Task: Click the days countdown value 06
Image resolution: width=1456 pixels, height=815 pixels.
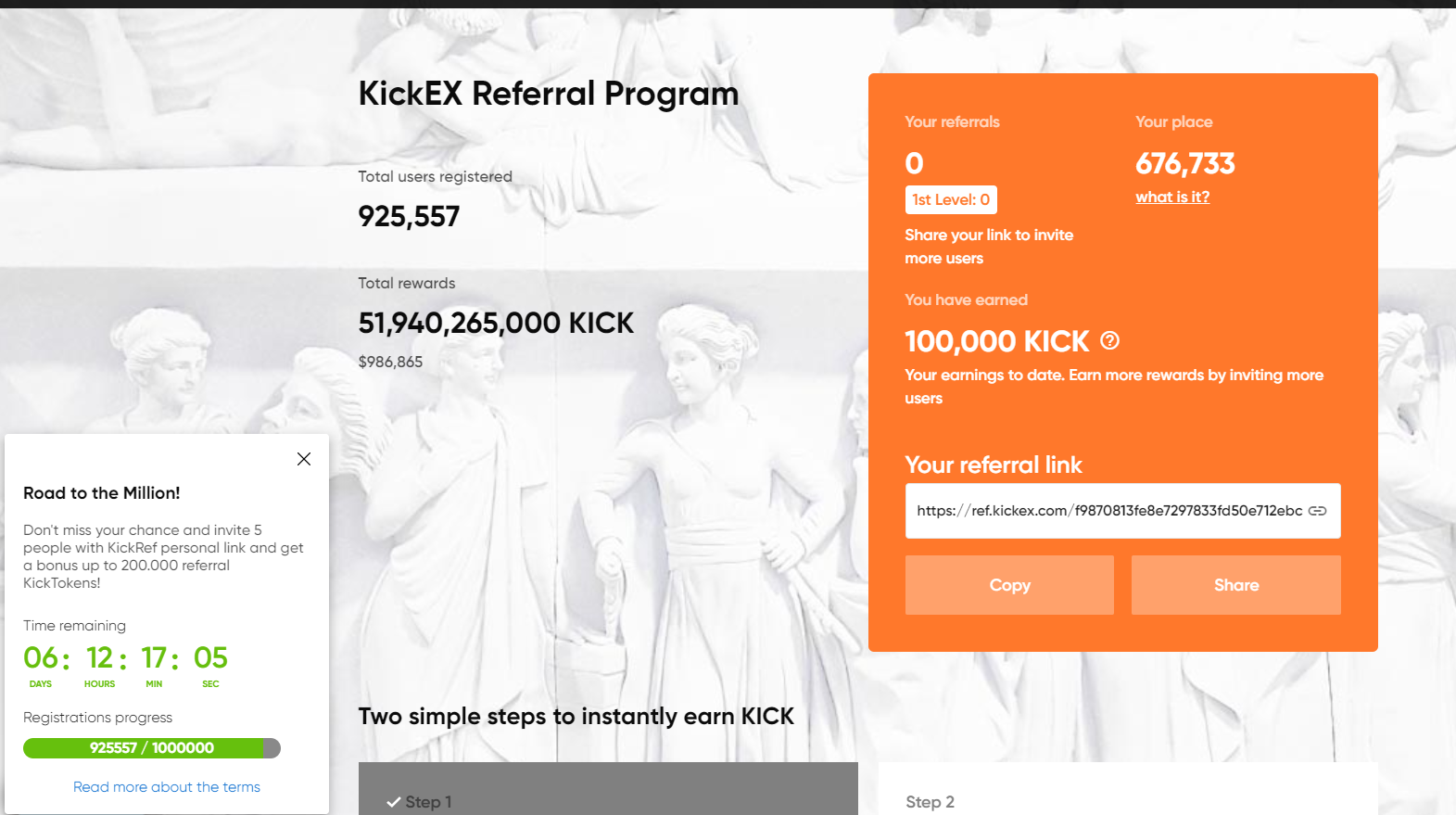Action: pos(41,657)
